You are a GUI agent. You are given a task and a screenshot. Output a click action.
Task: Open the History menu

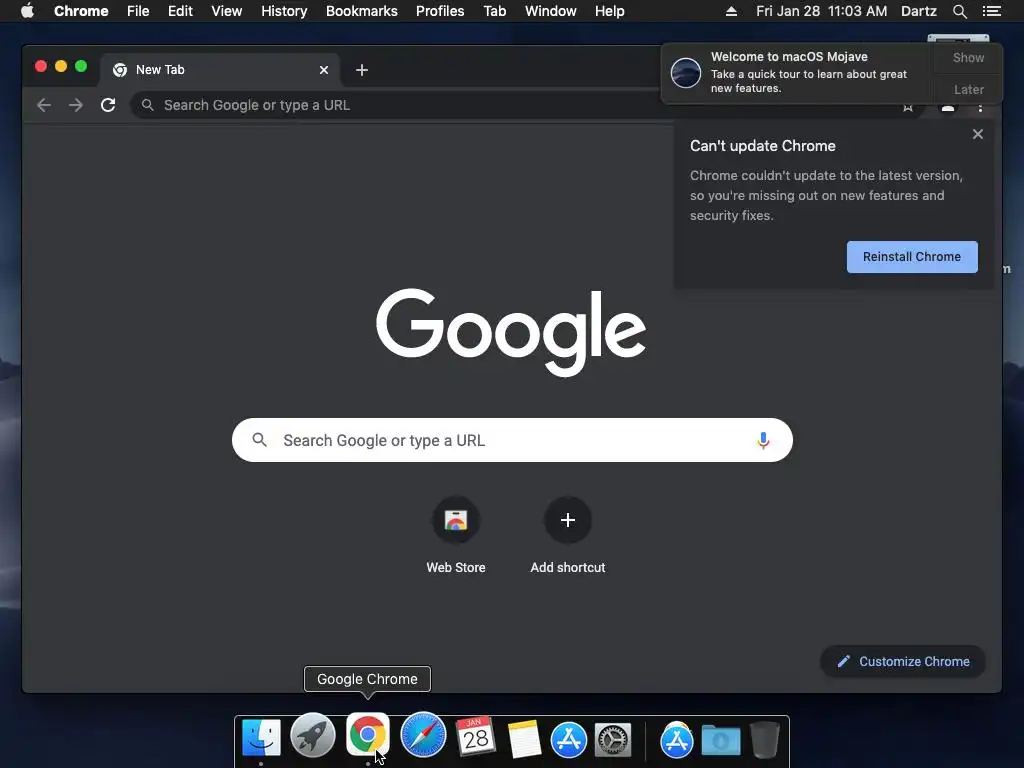point(284,11)
